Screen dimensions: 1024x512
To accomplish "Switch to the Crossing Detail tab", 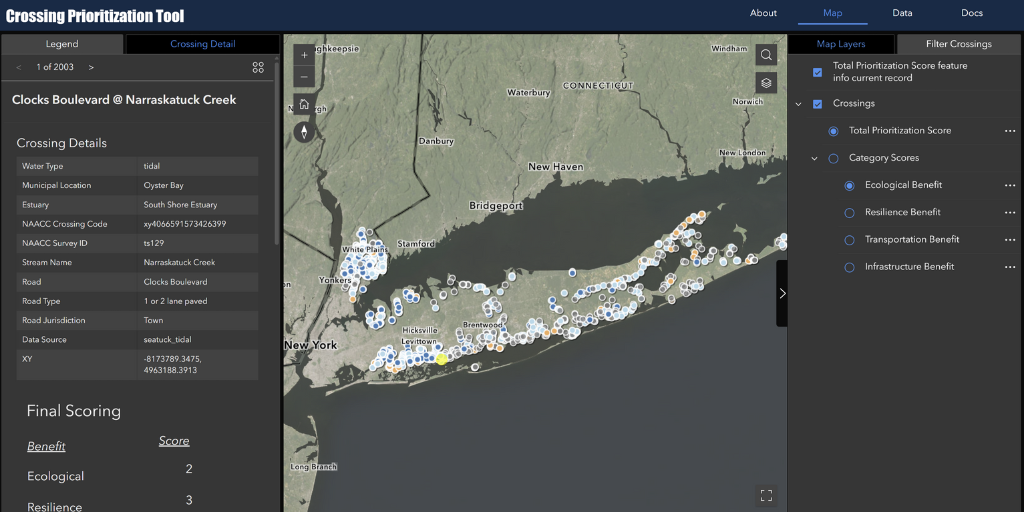I will 202,44.
